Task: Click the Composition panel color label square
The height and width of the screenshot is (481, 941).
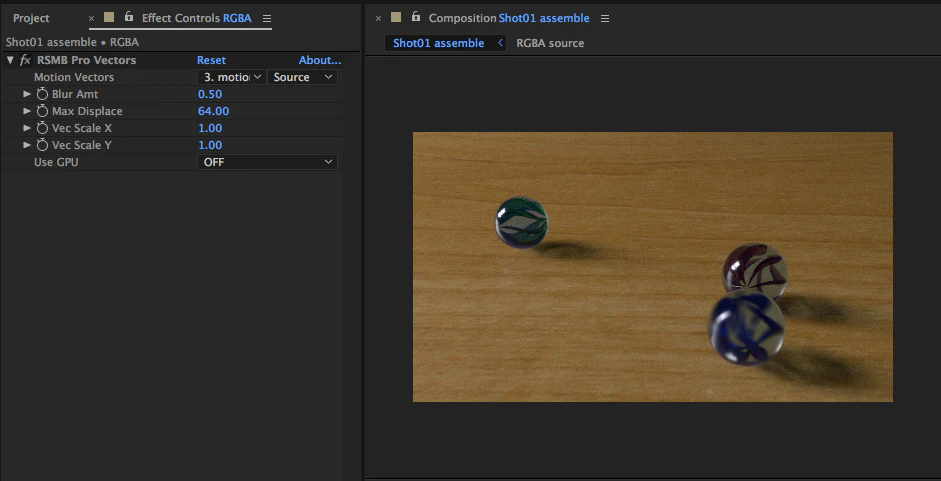Action: [x=395, y=17]
